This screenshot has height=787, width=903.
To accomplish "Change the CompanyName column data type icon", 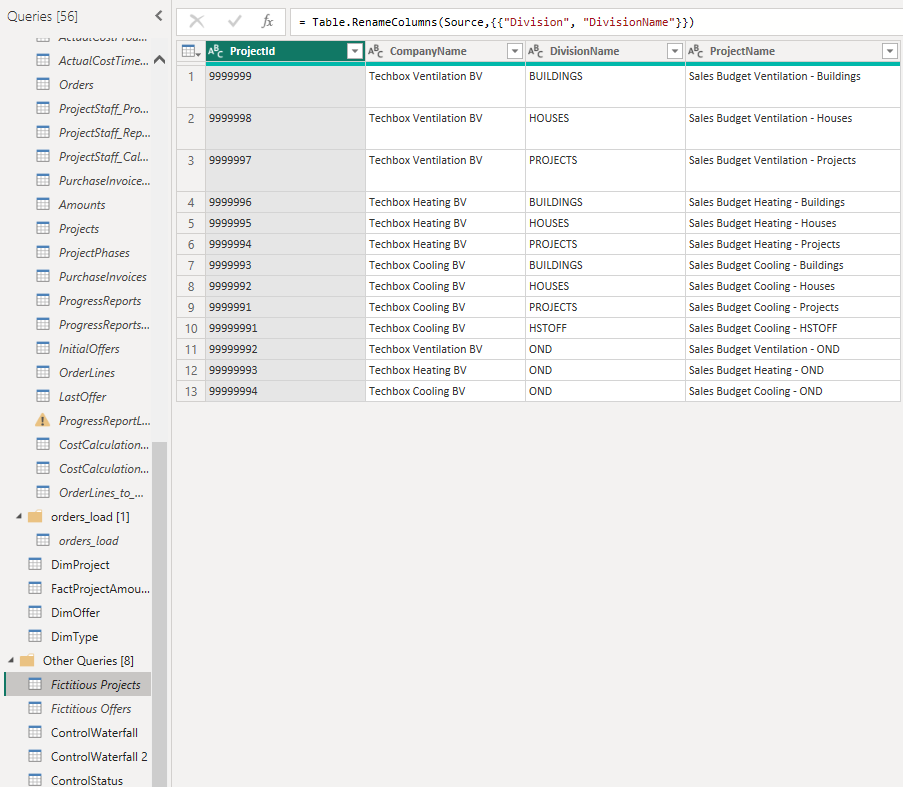I will 375,51.
